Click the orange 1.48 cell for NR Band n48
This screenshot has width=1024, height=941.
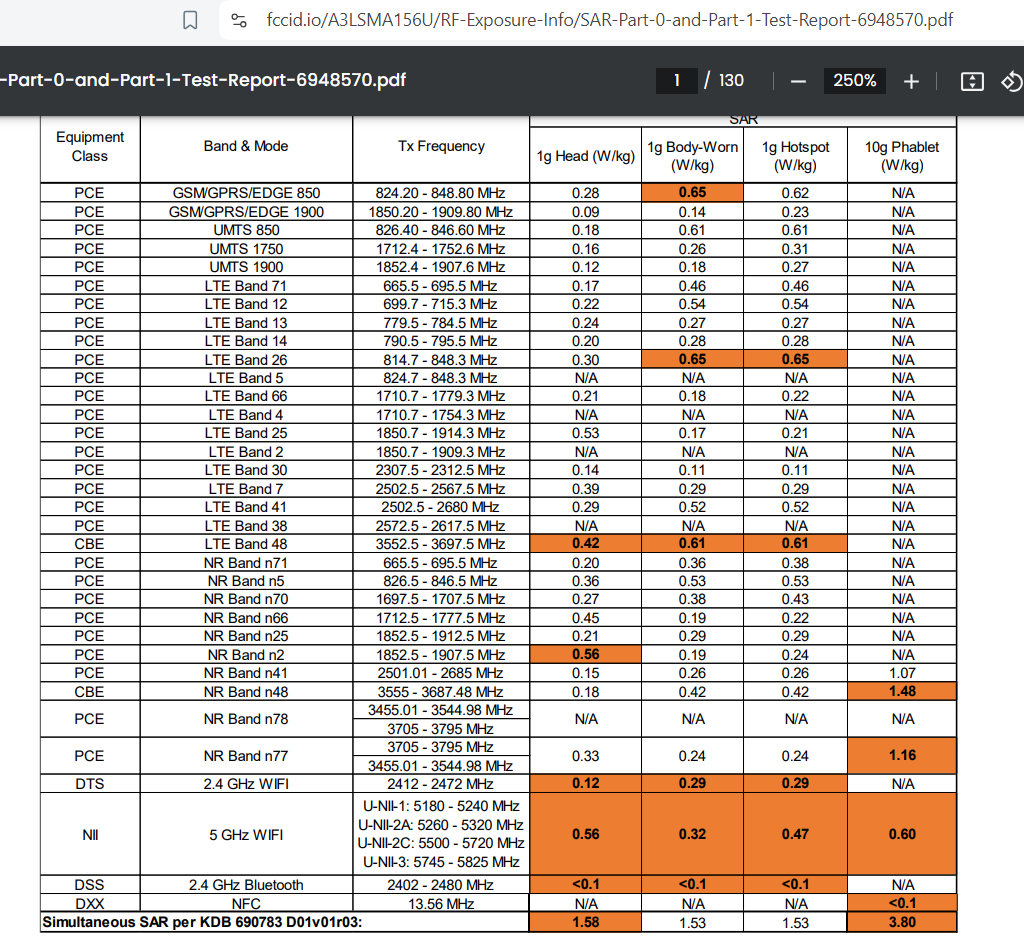click(902, 691)
